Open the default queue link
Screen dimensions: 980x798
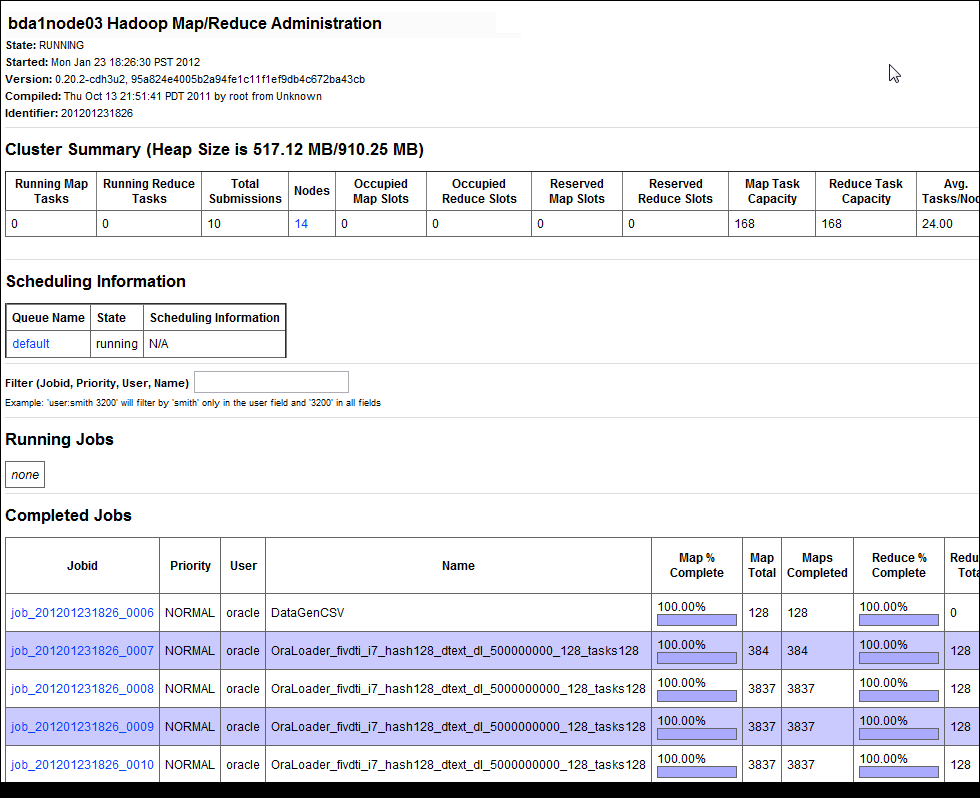tap(31, 344)
